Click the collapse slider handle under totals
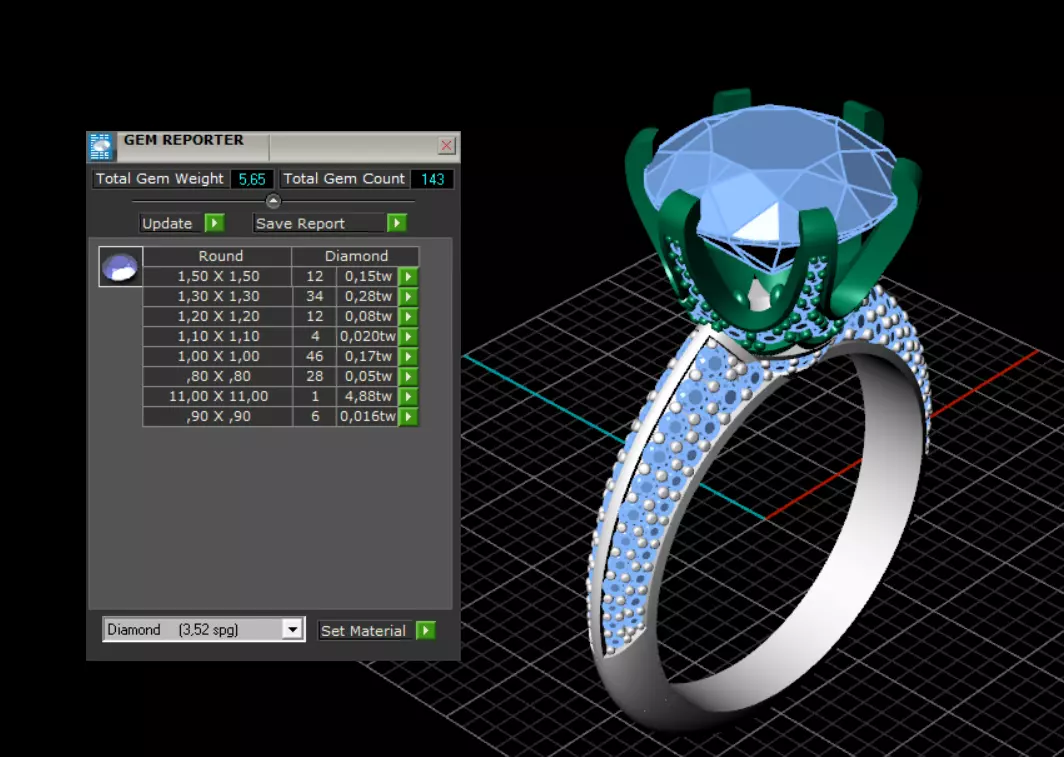 273,201
